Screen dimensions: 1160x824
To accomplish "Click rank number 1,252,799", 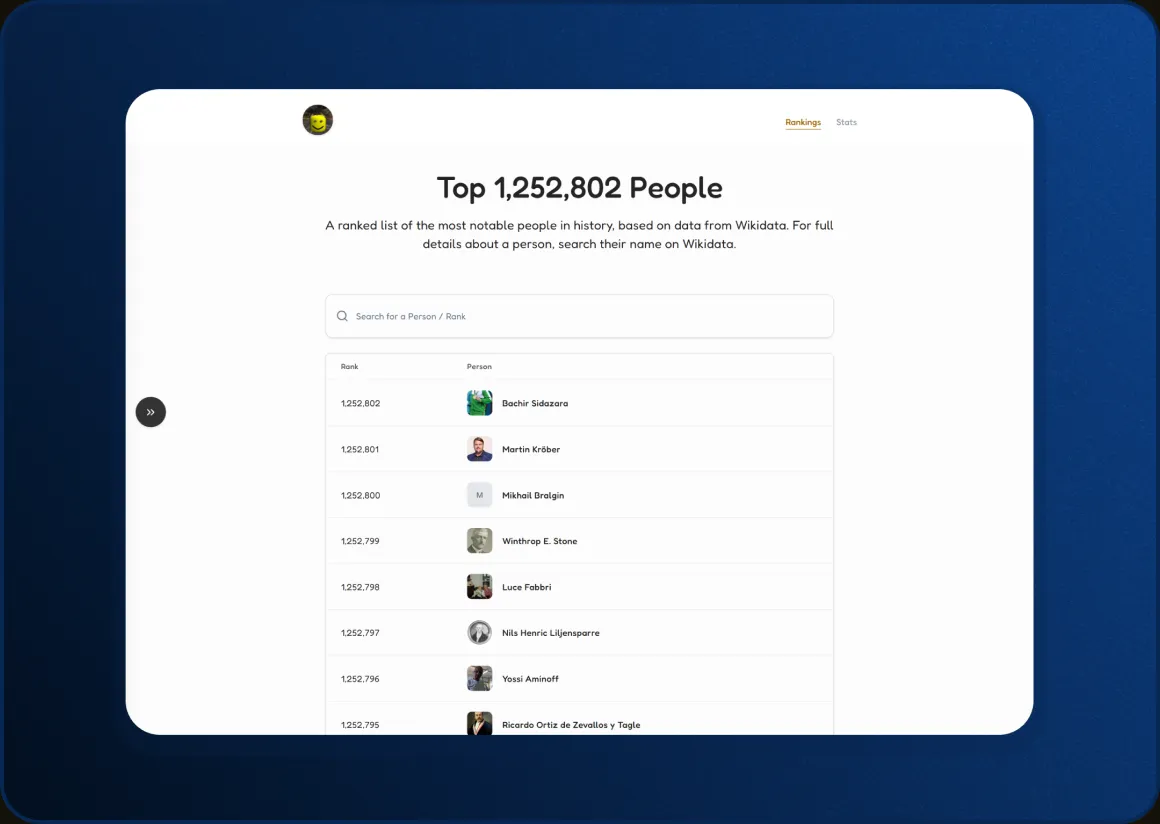I will pos(360,541).
